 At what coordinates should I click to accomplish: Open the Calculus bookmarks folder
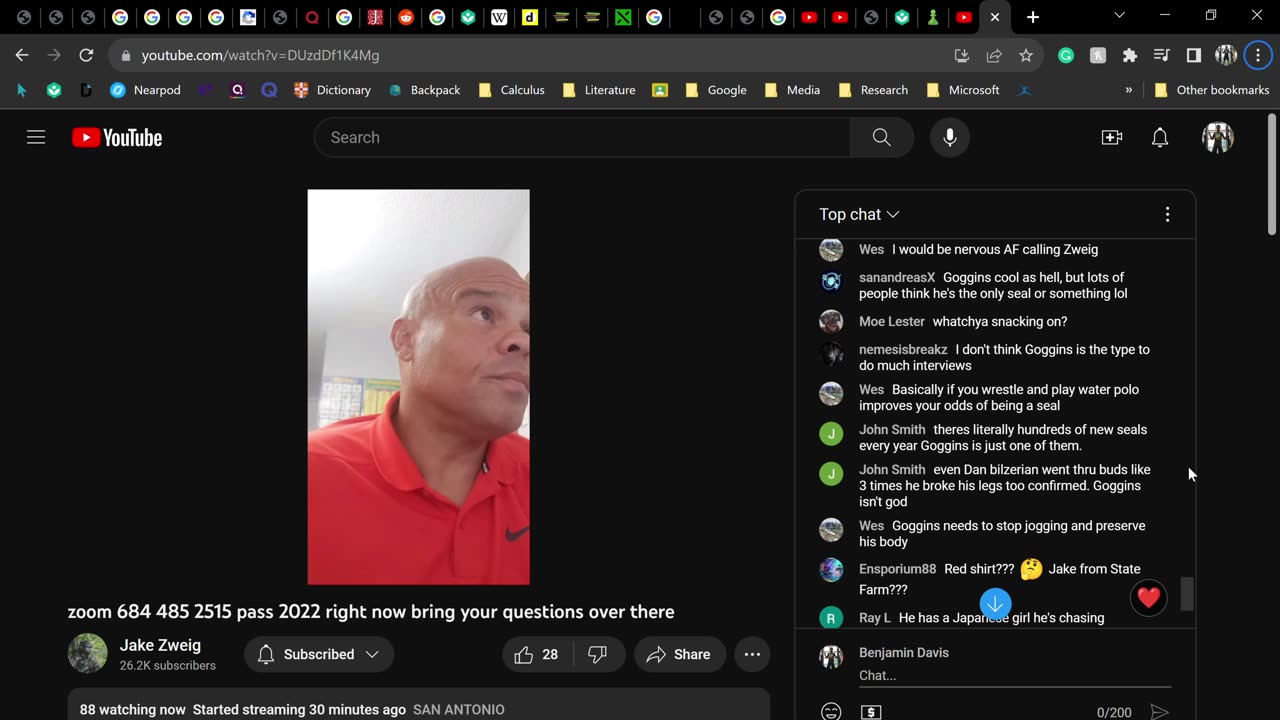tap(511, 90)
